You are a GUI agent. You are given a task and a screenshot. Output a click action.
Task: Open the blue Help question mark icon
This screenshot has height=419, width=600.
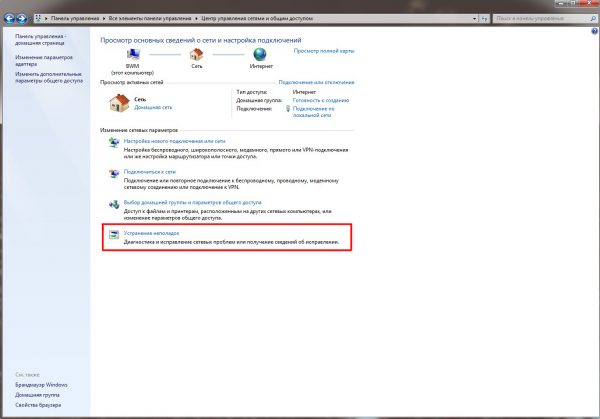coord(594,32)
